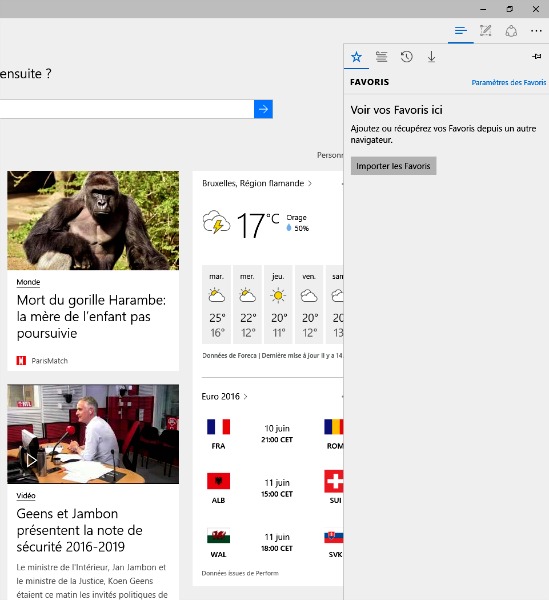Open match 11 juin 18:00 CET

point(277,542)
